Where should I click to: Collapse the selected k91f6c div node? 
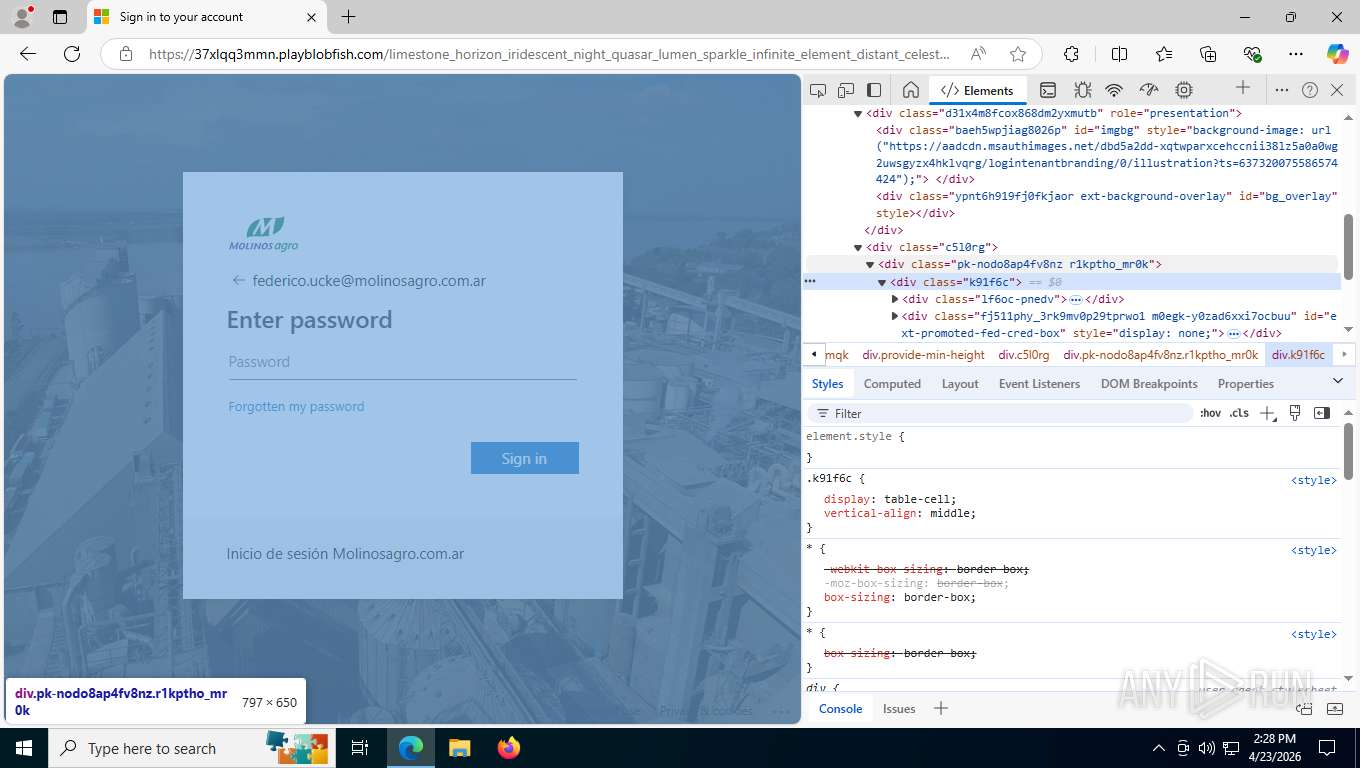pos(882,283)
